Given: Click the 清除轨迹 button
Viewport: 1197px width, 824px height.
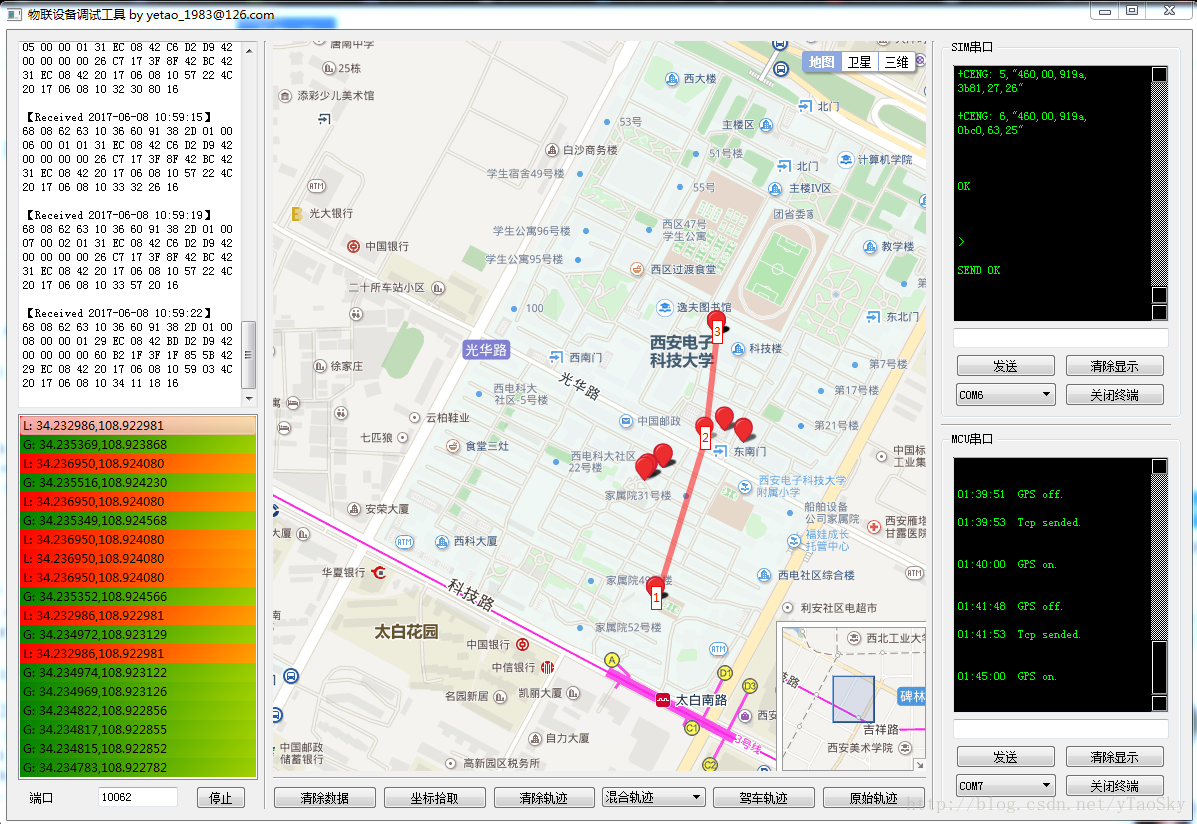Looking at the screenshot, I should click(x=544, y=798).
